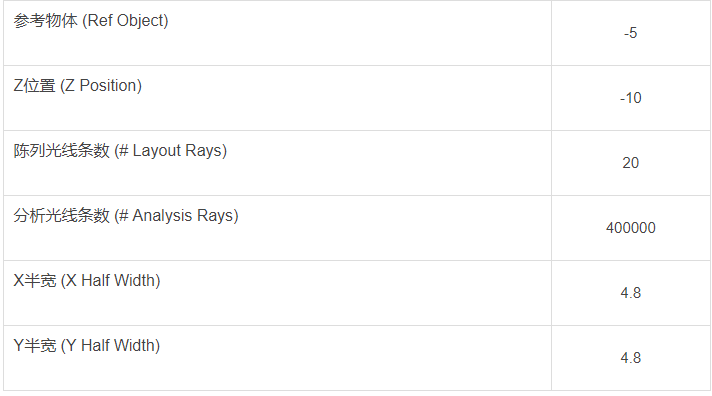This screenshot has height=396, width=712.
Task: Click the Chinese text 参考物体
Action: (45, 20)
